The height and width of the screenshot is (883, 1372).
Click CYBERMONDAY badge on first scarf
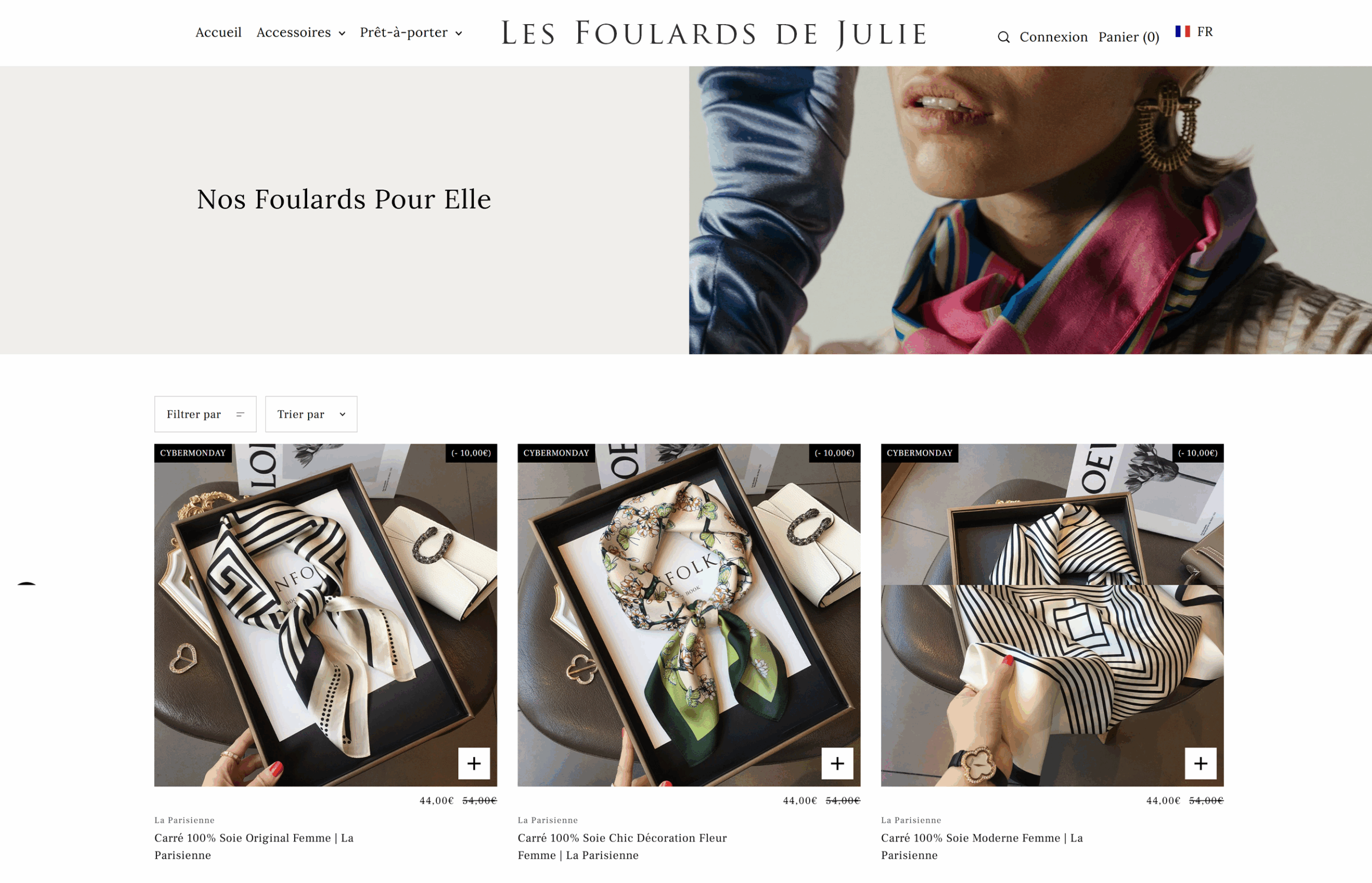[x=192, y=453]
